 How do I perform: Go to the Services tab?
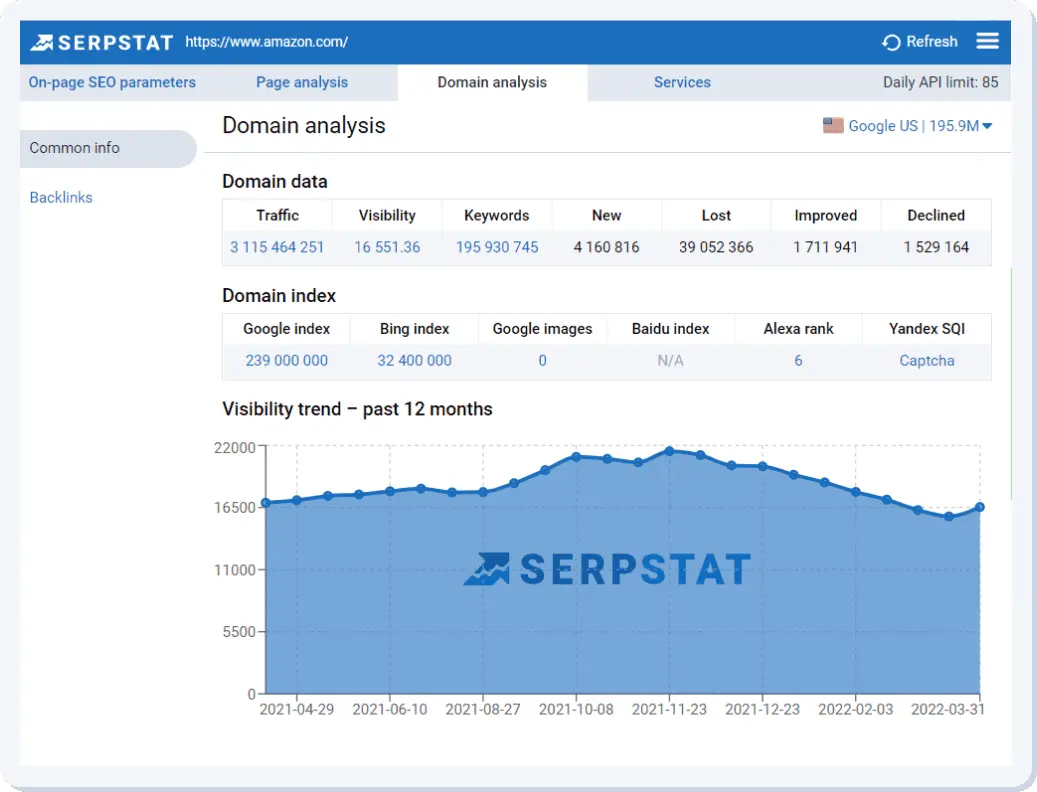click(x=682, y=83)
